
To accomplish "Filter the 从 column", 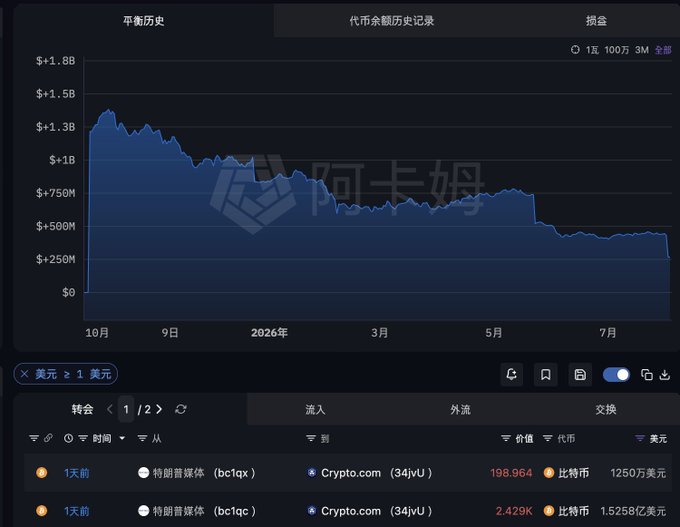I will tap(142, 438).
